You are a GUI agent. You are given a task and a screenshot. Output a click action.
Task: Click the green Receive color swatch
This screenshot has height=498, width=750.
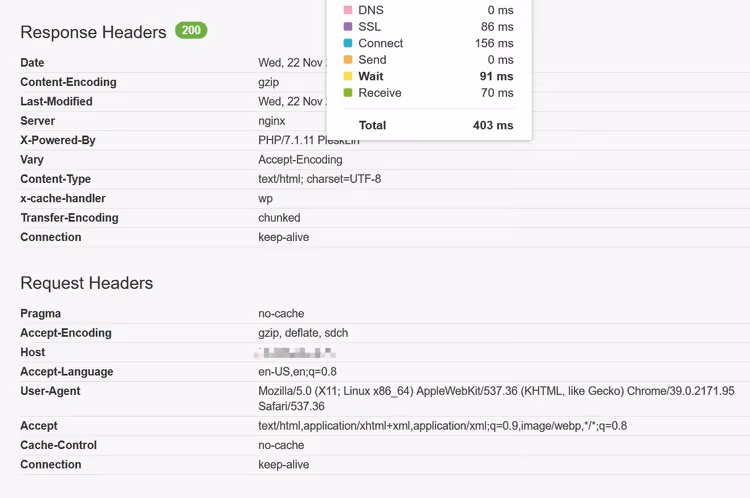[348, 92]
